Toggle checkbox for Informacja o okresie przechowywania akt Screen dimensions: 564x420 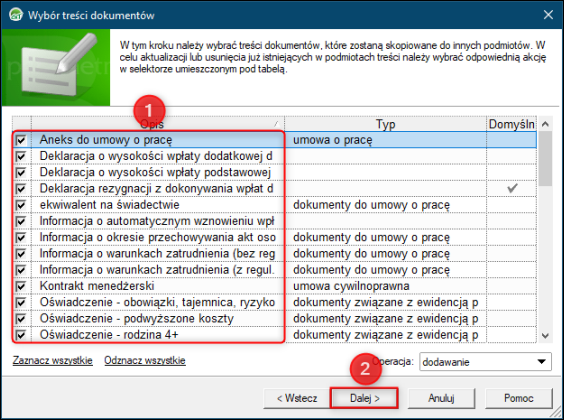(21, 237)
